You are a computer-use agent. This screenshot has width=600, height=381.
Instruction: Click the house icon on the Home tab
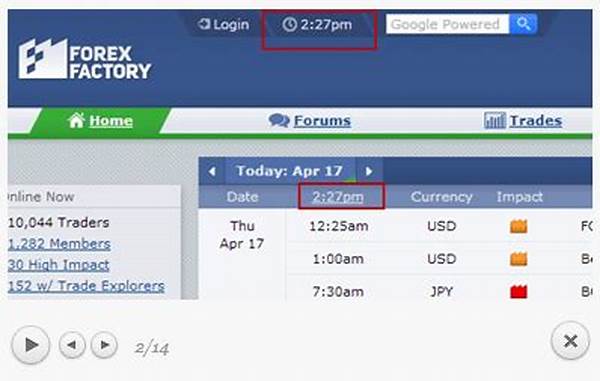(76, 120)
